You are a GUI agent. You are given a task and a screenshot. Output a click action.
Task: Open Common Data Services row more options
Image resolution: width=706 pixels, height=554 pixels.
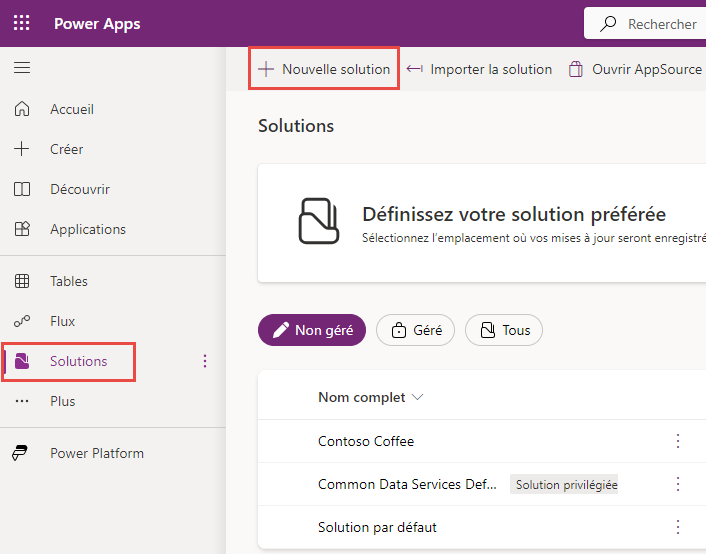[x=678, y=484]
